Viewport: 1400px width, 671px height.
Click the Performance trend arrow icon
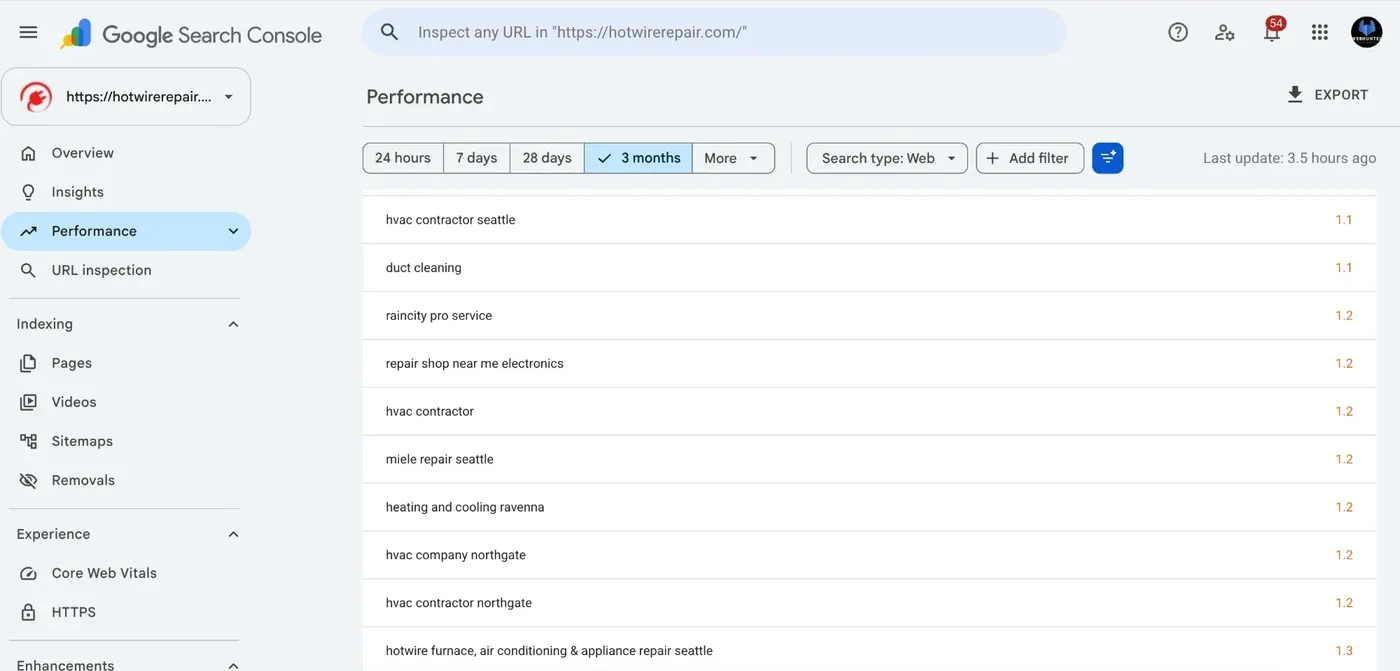click(x=29, y=231)
